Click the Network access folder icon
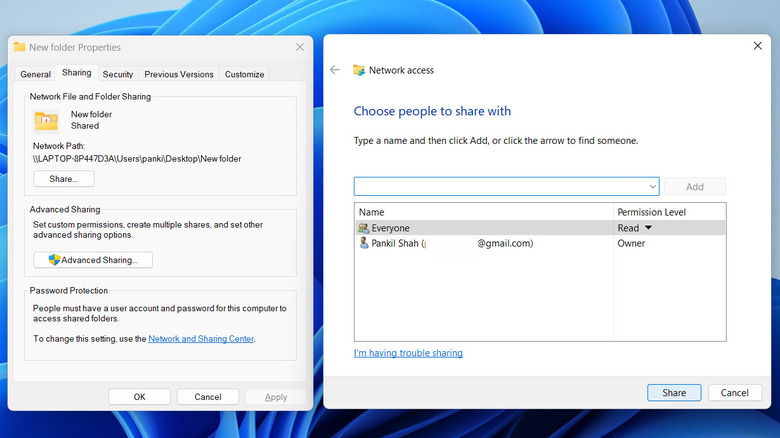This screenshot has width=780, height=438. click(359, 70)
